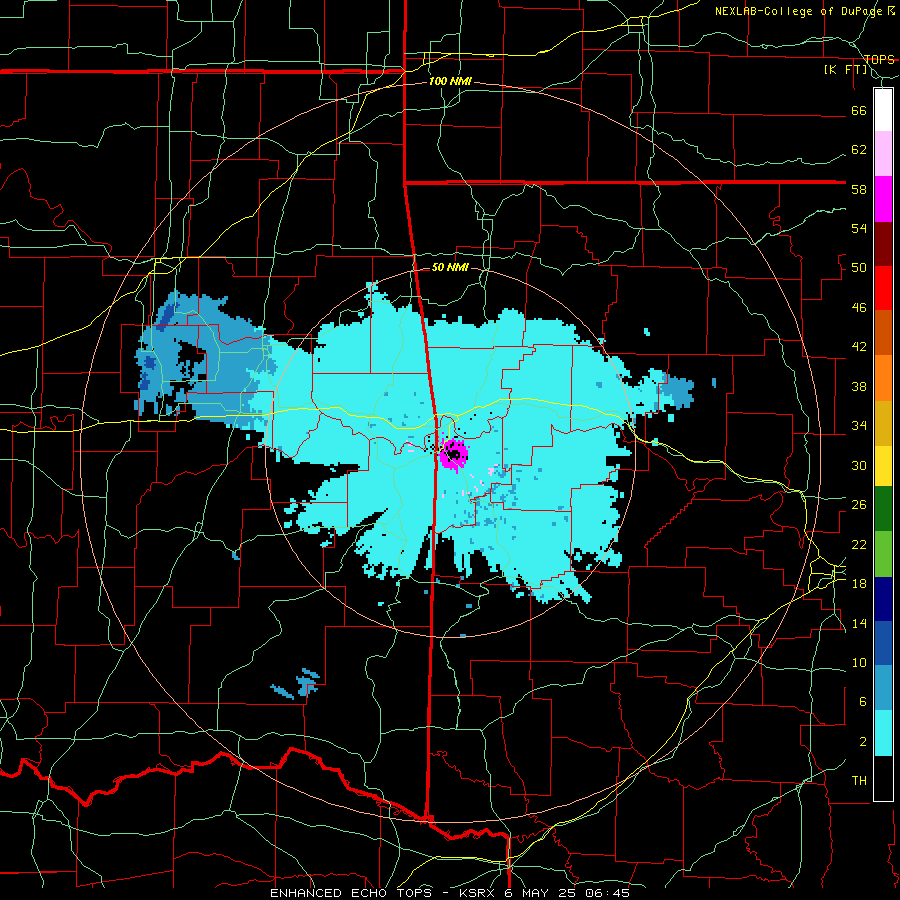Screen dimensions: 900x900
Task: Click the '18' legend value
Action: point(859,584)
